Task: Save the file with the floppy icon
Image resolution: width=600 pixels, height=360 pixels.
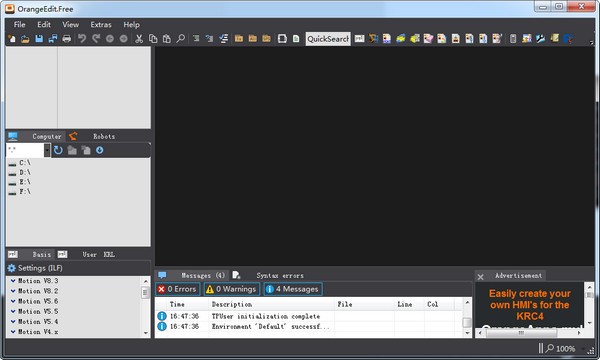Action: pos(39,39)
